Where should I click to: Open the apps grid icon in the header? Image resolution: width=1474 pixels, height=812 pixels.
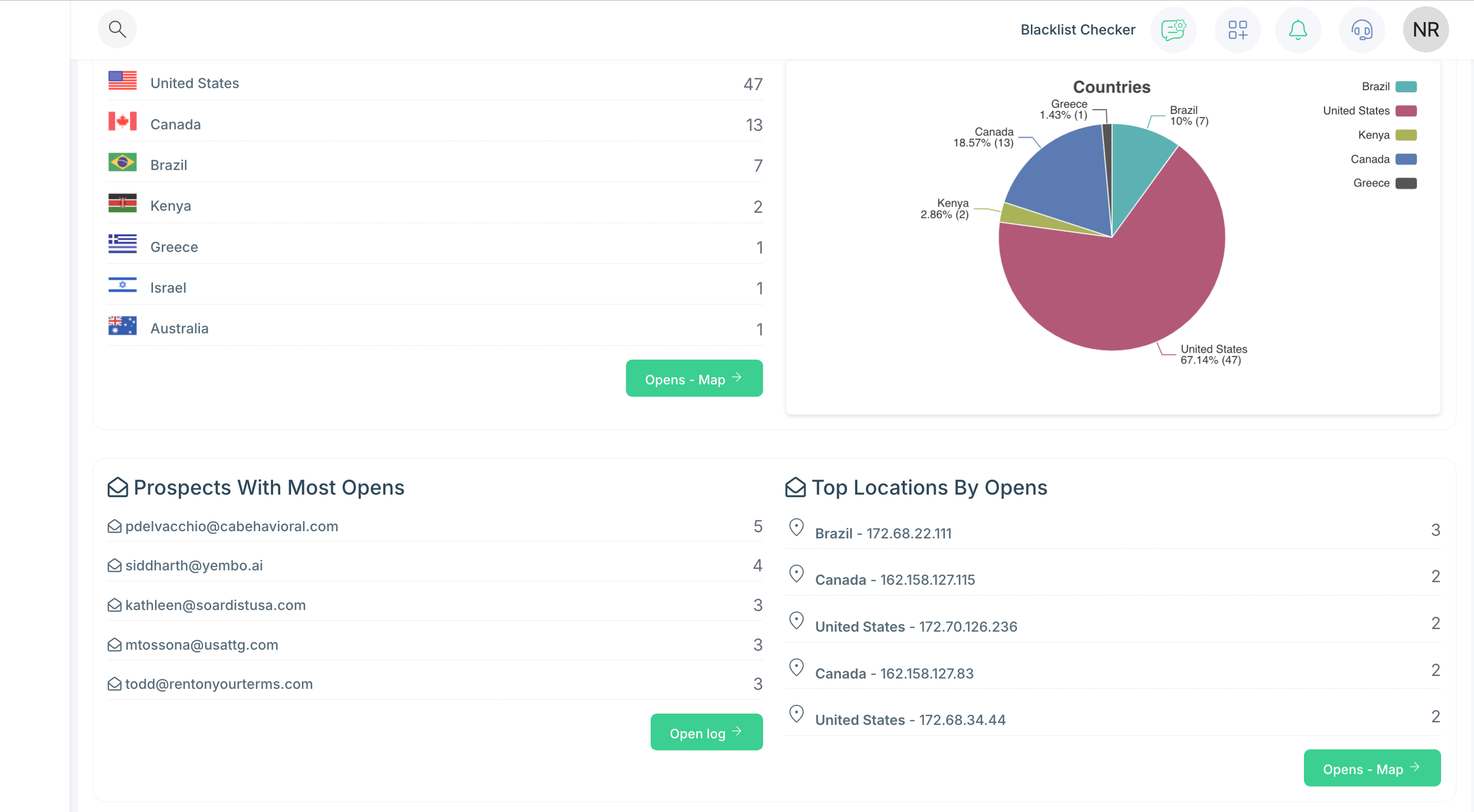coord(1238,30)
